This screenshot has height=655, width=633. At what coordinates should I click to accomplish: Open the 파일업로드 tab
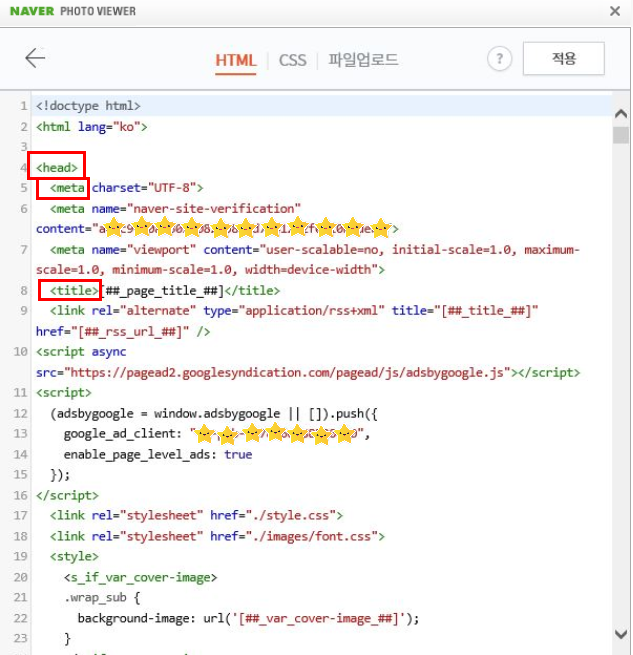point(363,60)
